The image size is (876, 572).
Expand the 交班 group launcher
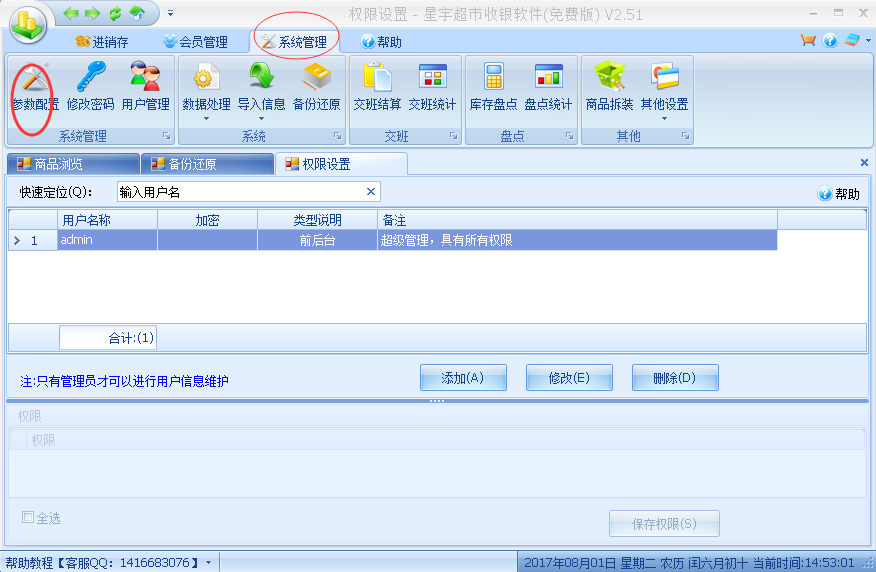pos(454,136)
